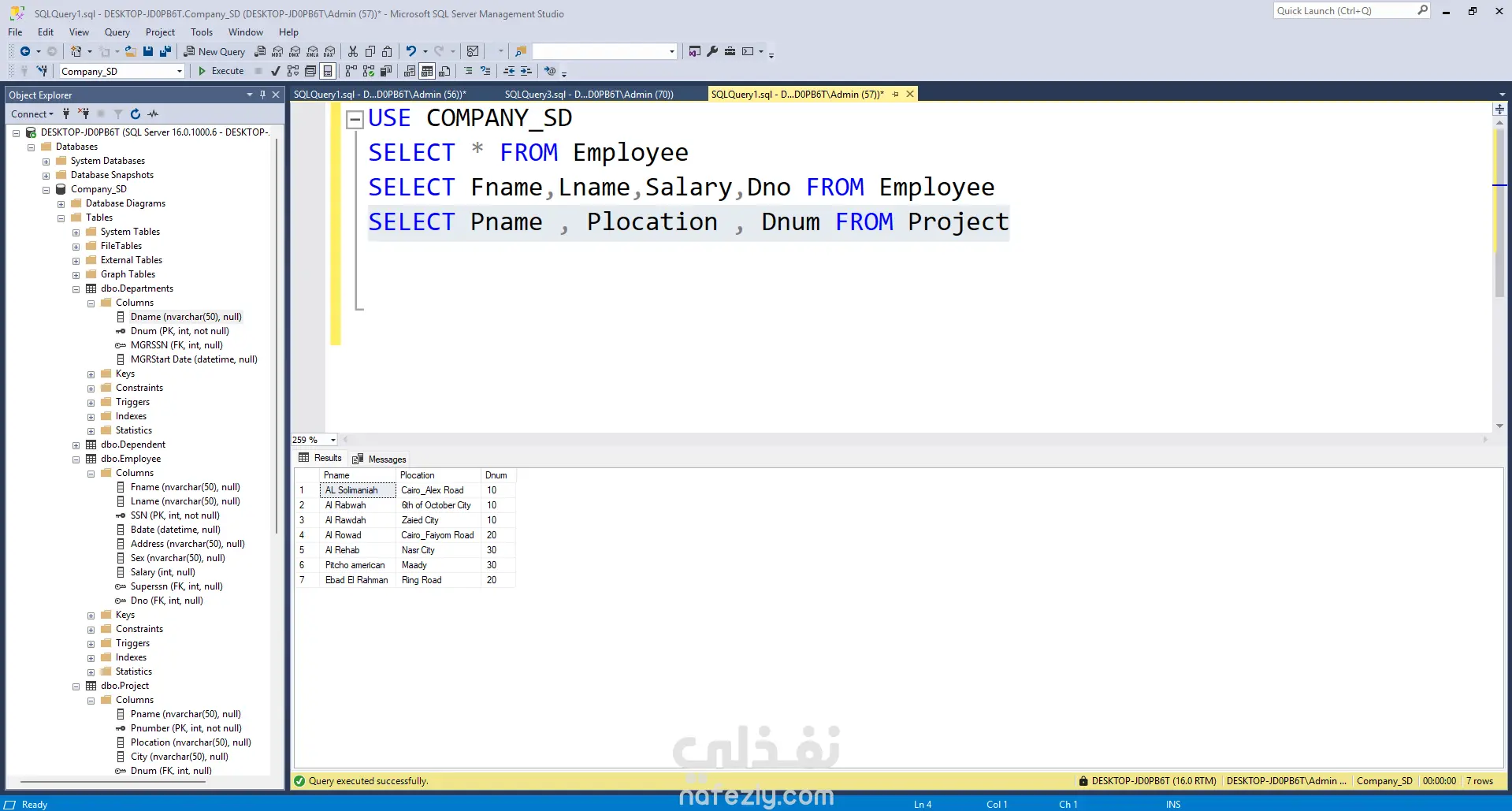Click the Save All icon

[x=165, y=51]
